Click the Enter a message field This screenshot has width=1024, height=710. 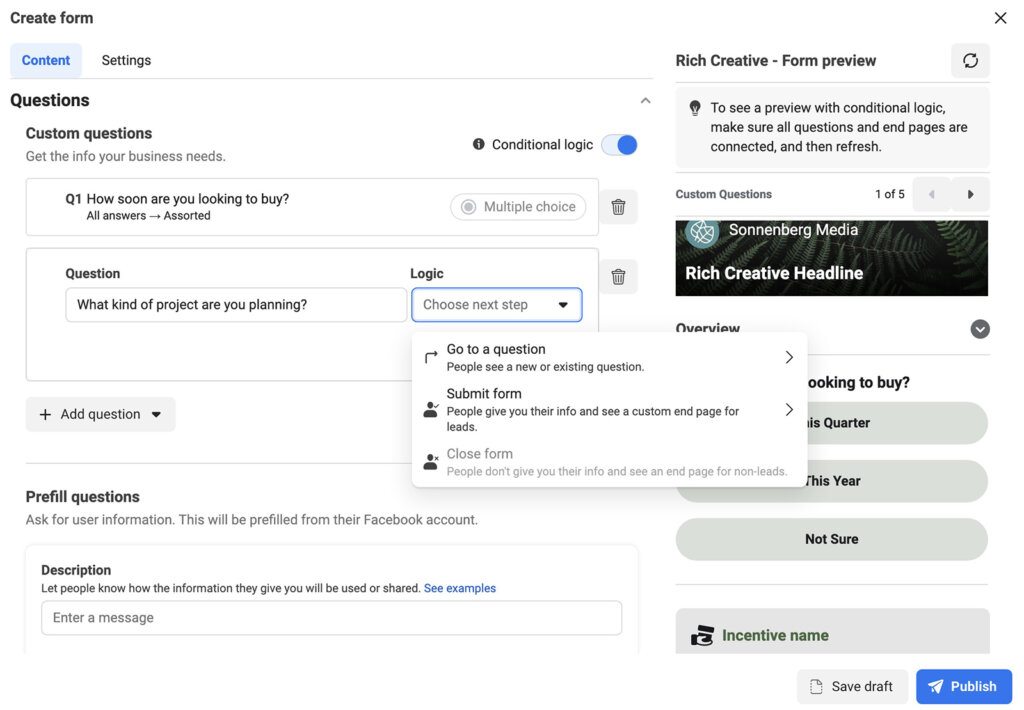pos(331,618)
